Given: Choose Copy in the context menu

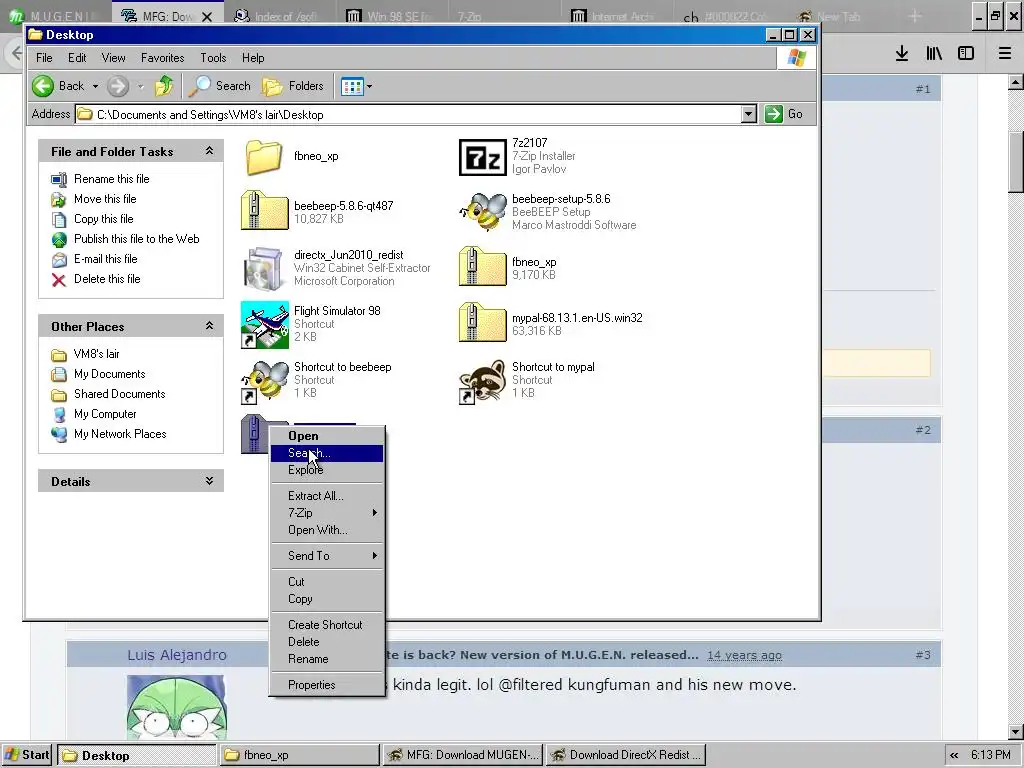Looking at the screenshot, I should [327, 599].
